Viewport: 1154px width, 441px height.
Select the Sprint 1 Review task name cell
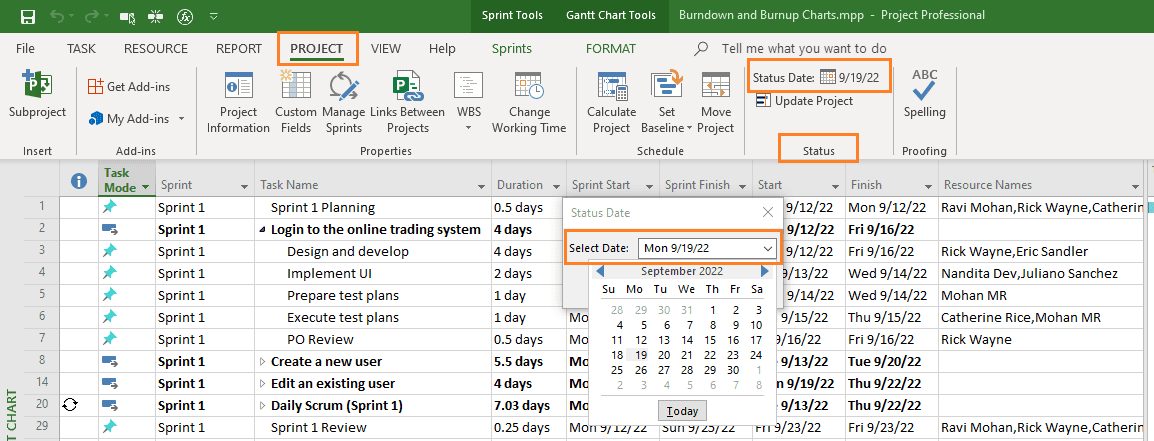(372, 428)
